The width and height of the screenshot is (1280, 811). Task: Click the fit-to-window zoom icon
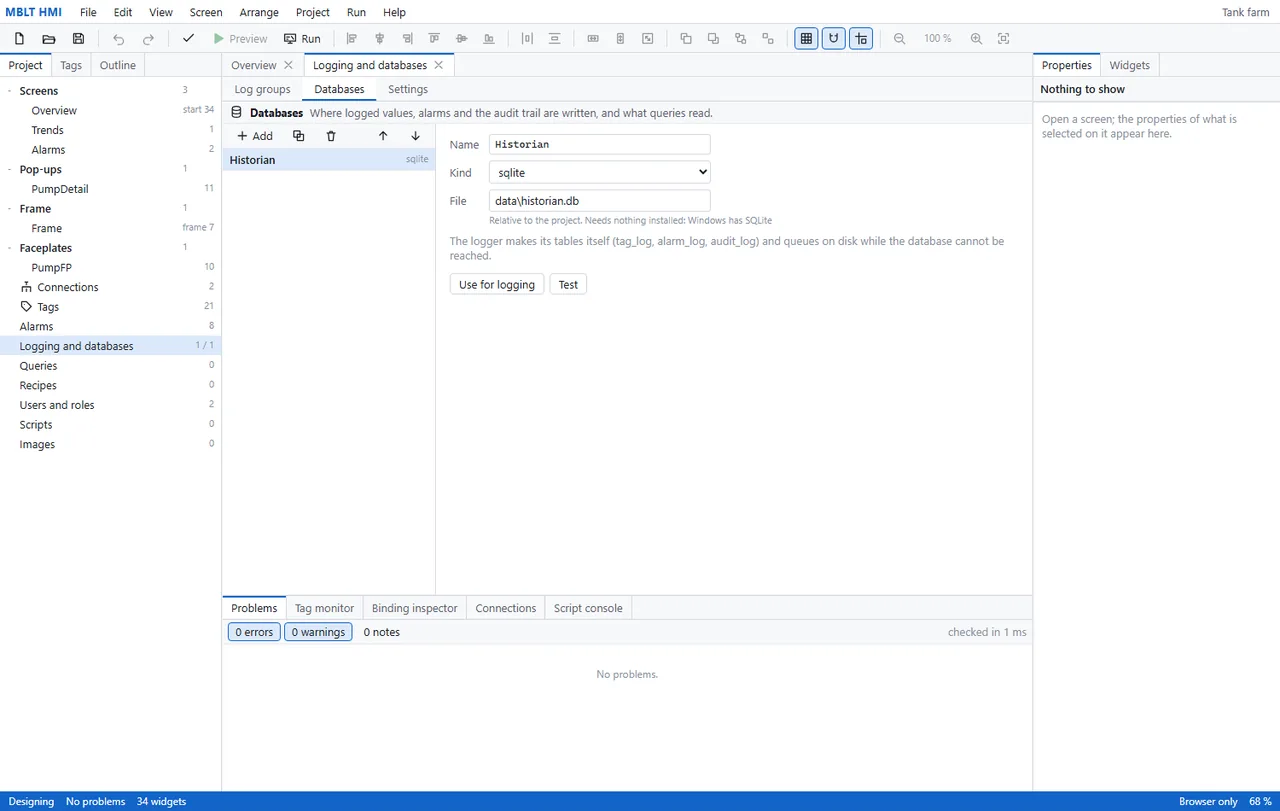point(1004,39)
